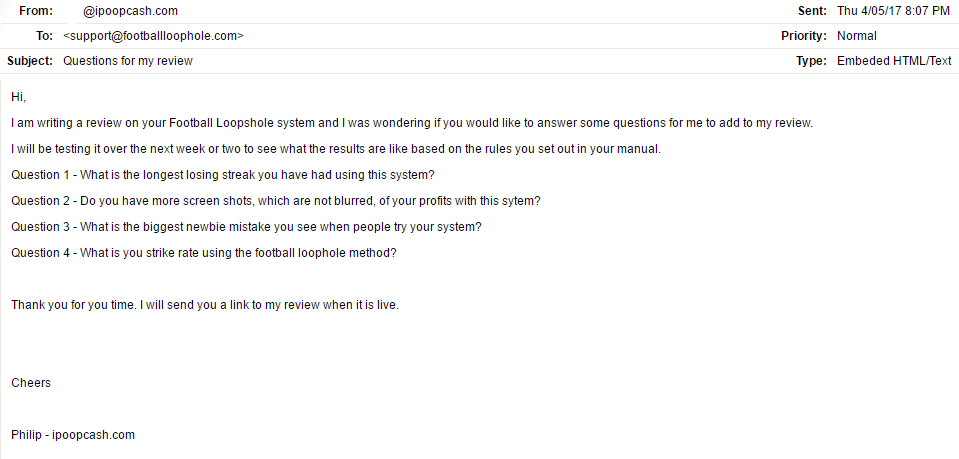
Task: Click the Sent label
Action: [812, 11]
